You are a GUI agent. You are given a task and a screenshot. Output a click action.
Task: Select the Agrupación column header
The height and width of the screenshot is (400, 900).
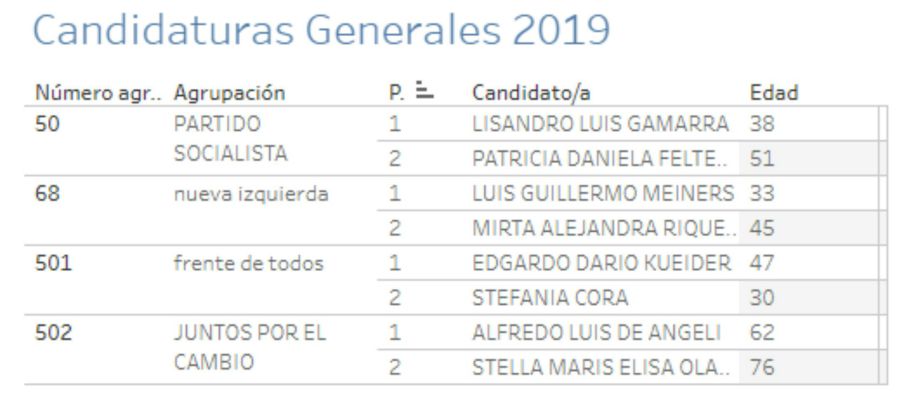230,94
